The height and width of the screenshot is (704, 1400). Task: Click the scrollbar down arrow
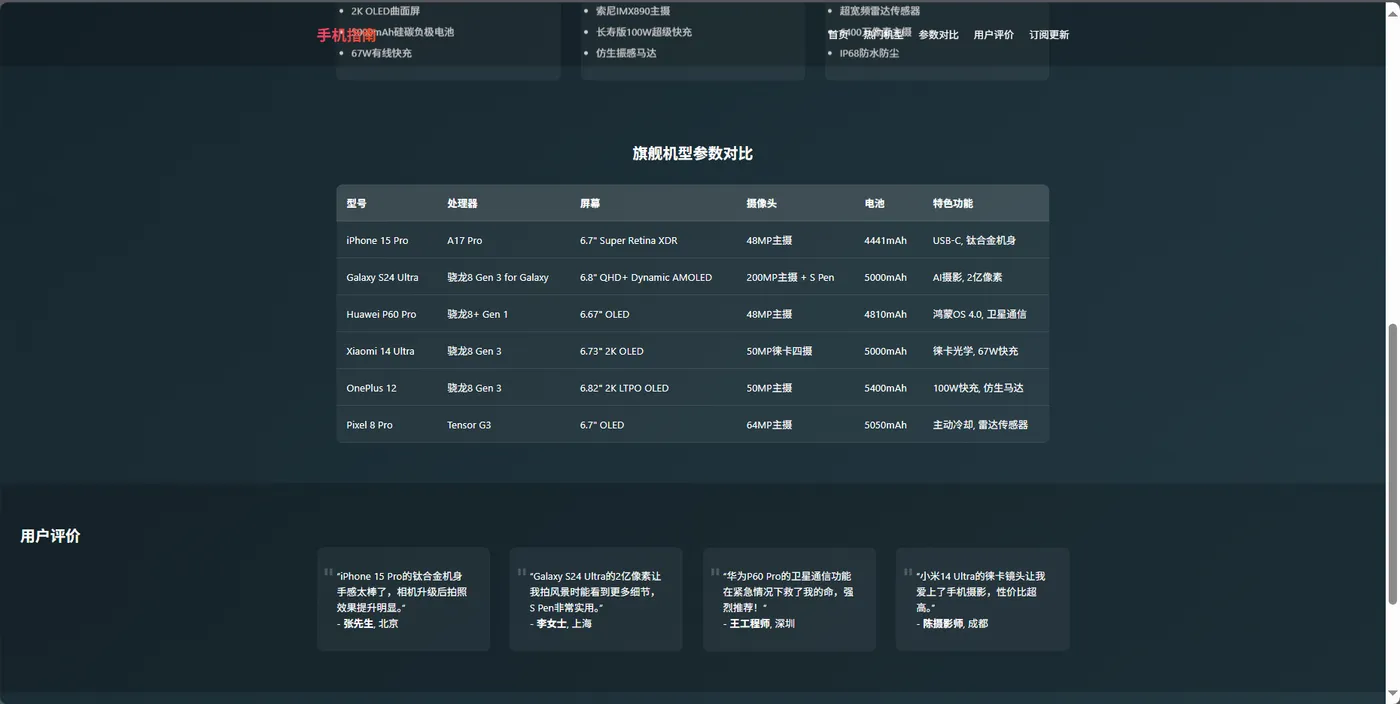tap(1392, 696)
